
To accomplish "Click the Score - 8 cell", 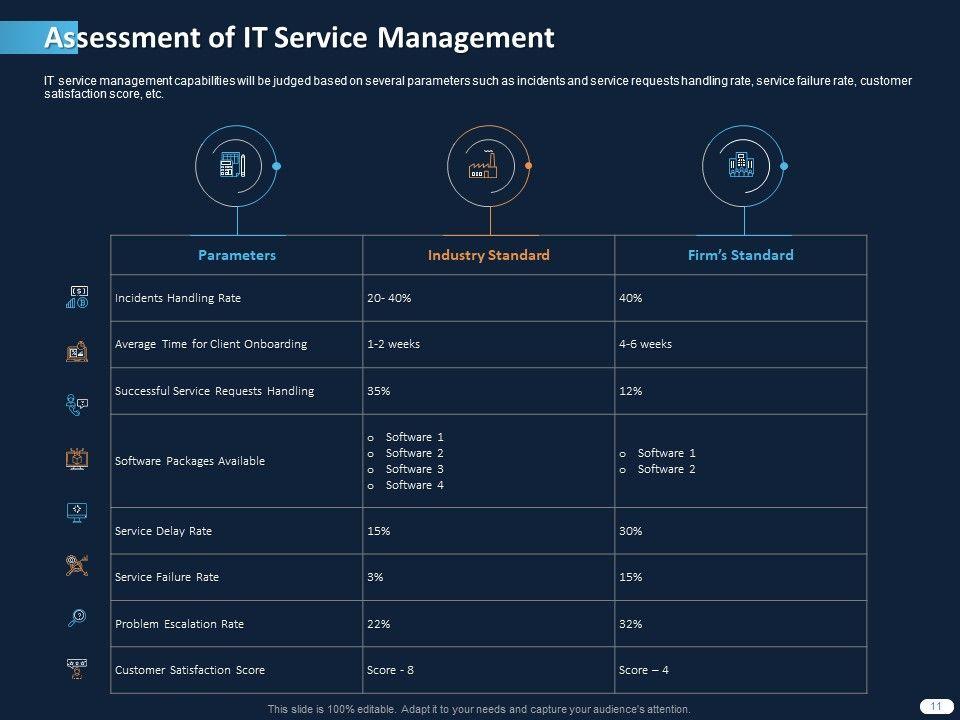I will click(489, 670).
